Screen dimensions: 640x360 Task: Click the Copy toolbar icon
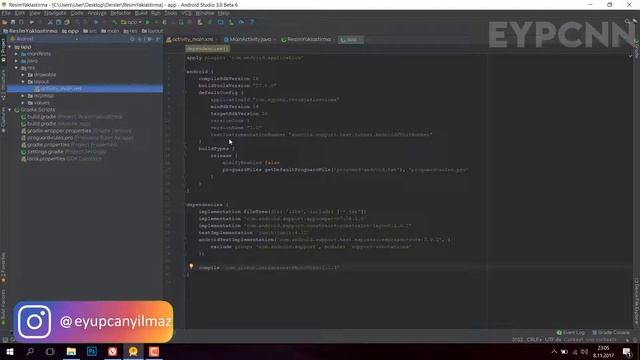(58, 22)
